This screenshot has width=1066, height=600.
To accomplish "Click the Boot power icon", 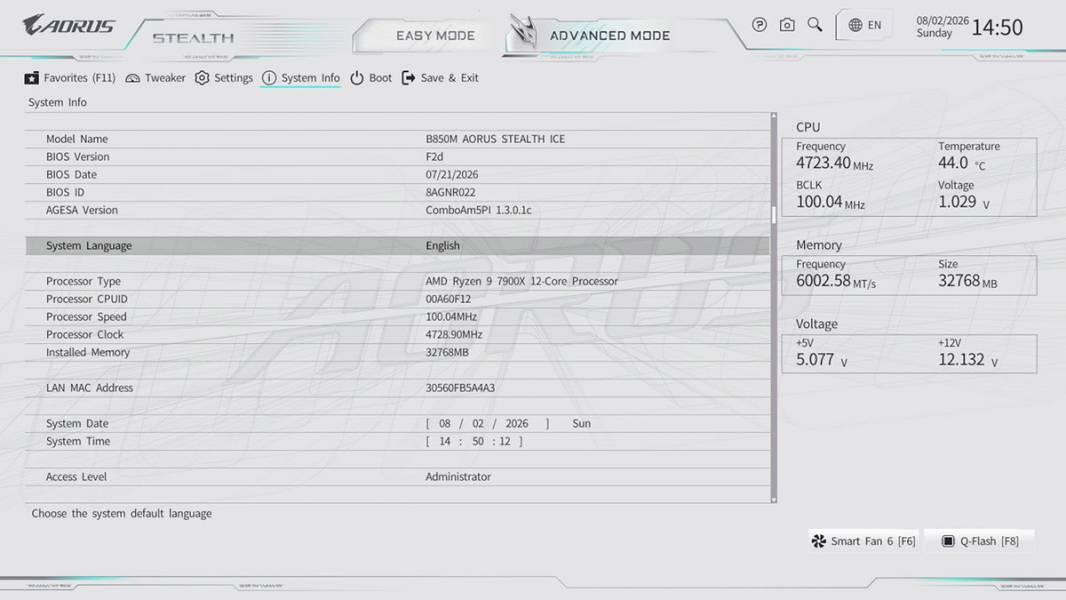I will pos(357,78).
